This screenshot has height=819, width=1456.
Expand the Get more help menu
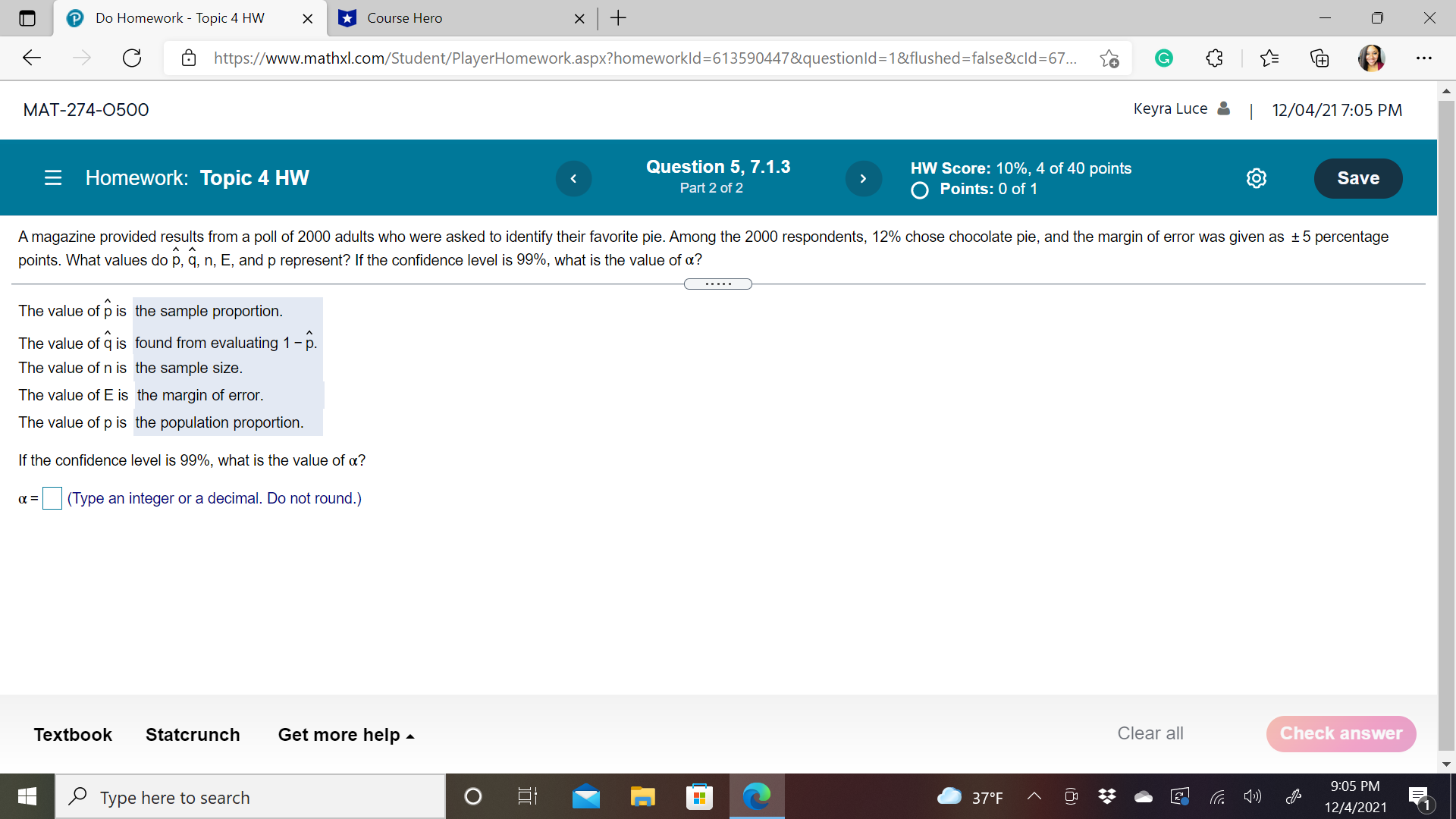pos(346,734)
